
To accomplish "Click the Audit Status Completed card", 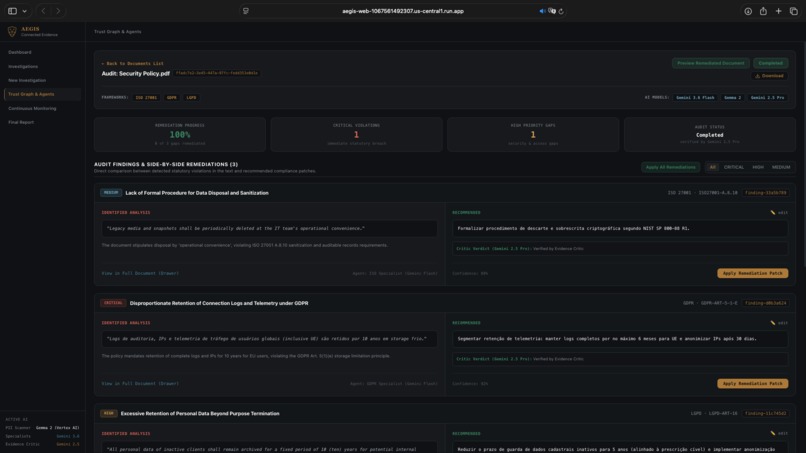I will click(709, 134).
